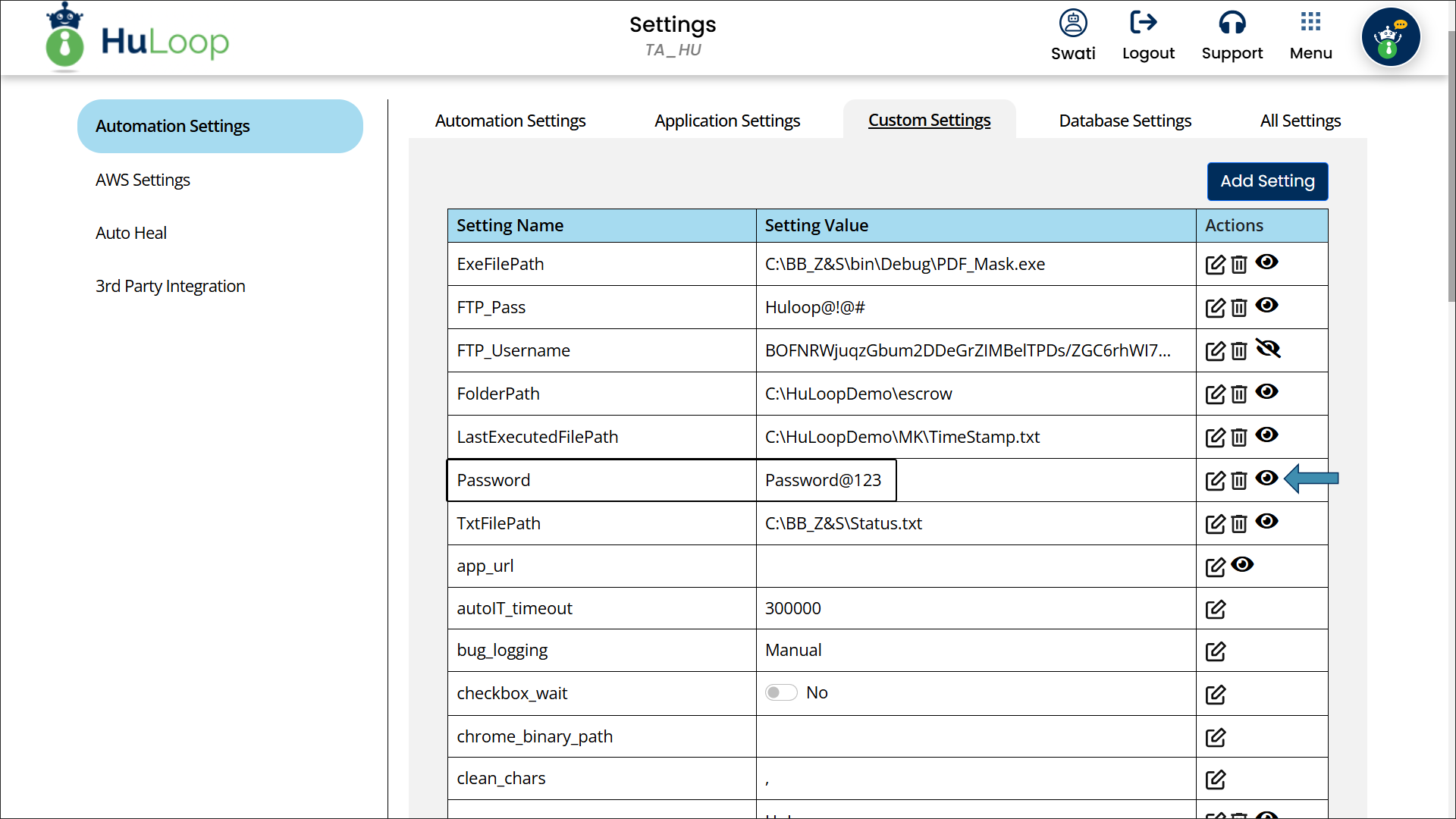Reveal the masked FTP_Username value

click(1268, 348)
